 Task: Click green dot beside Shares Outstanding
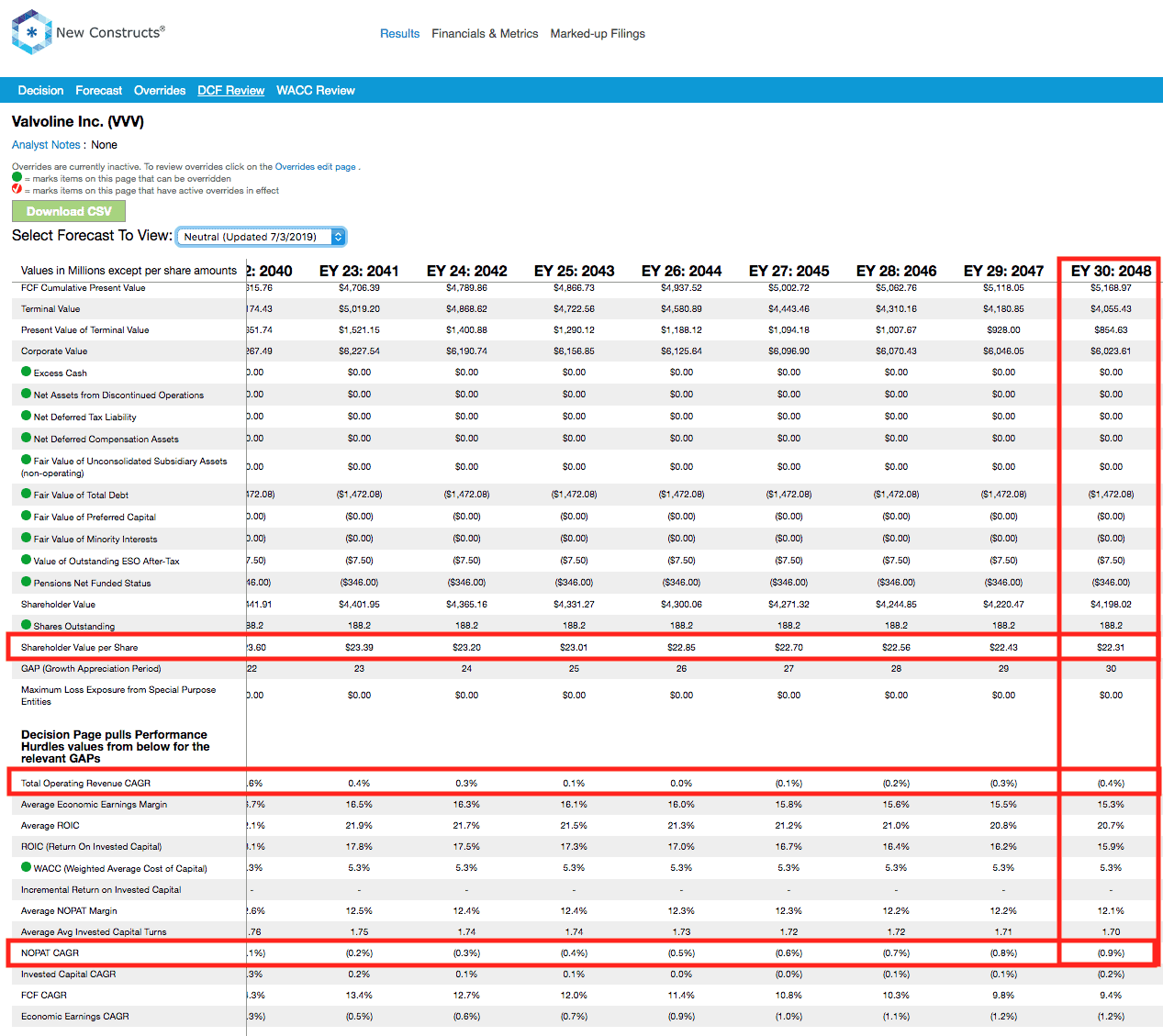click(27, 625)
